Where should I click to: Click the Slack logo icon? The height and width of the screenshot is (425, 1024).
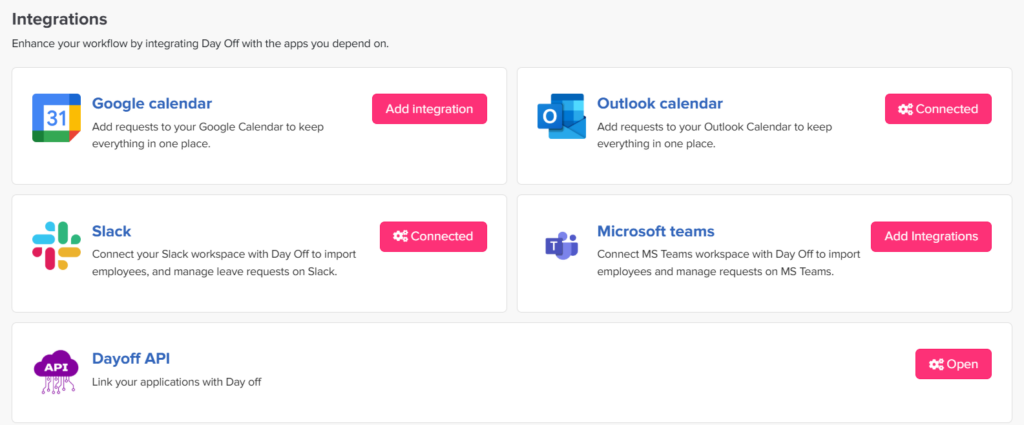56,246
